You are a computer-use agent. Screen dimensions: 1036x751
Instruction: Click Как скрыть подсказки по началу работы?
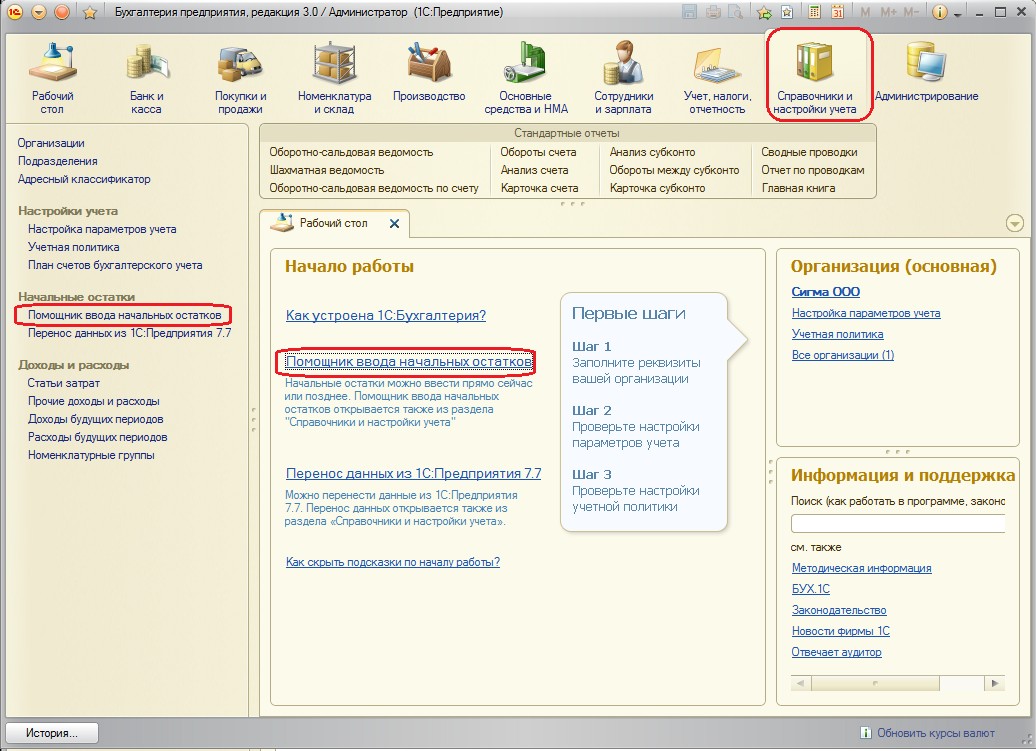click(392, 562)
